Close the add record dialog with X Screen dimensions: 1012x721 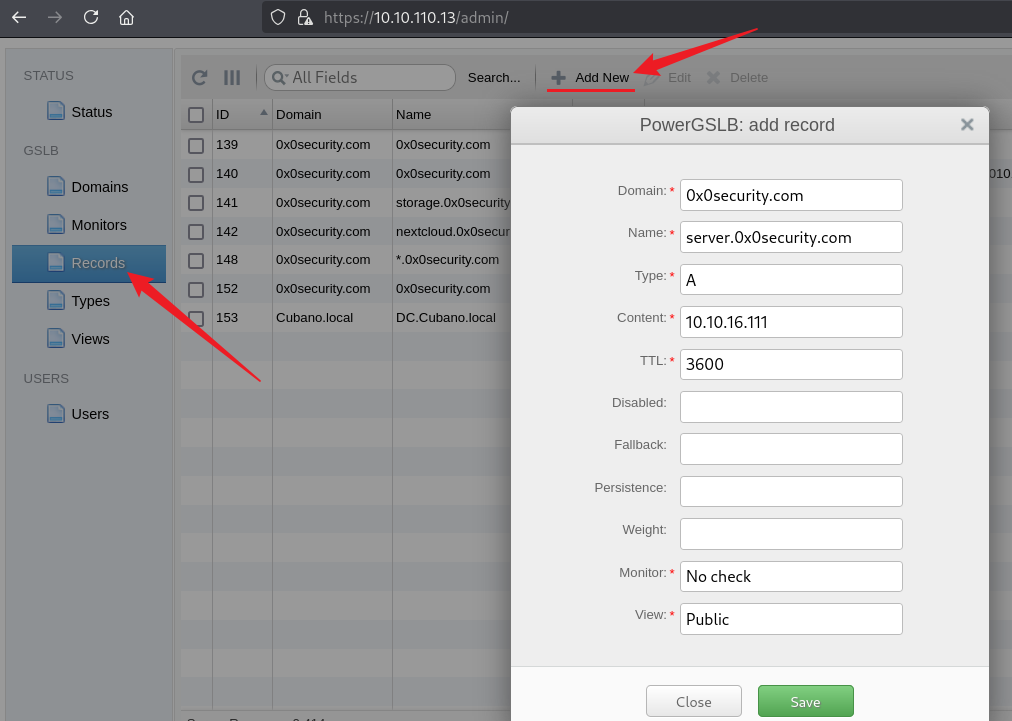coord(966,125)
